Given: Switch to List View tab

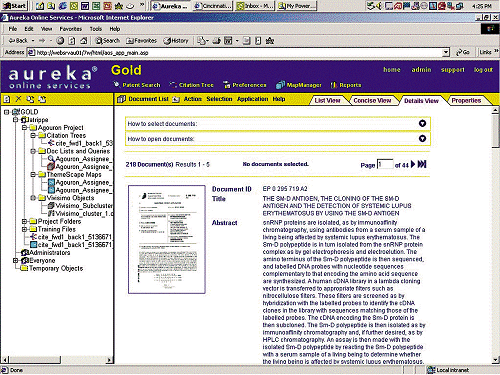Looking at the screenshot, I should pos(327,100).
